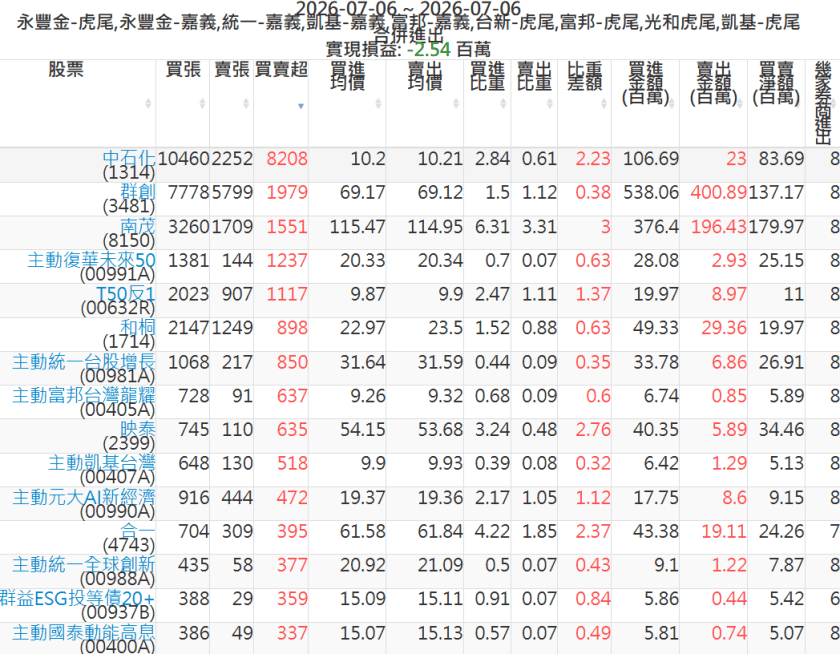Screen dimensions: 840x654
Task: Select net amount 26.91 in 00981A row
Action: 781,362
